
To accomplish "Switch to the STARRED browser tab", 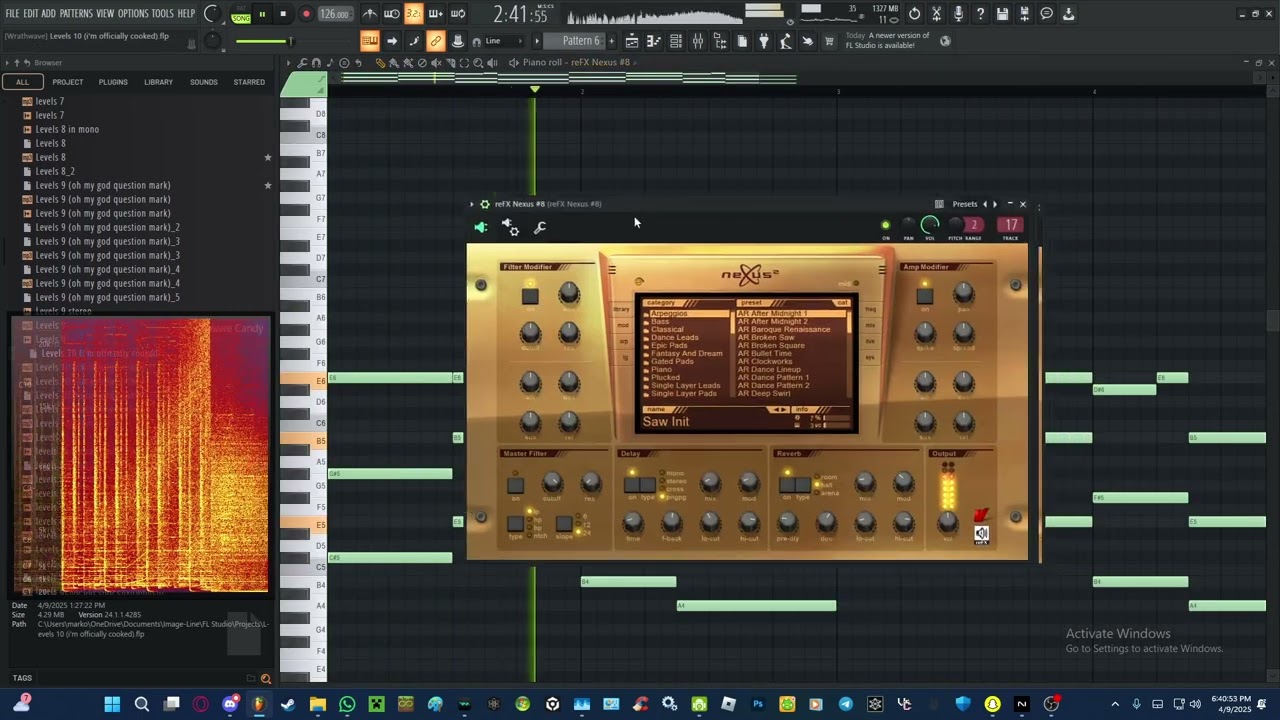I will point(249,82).
